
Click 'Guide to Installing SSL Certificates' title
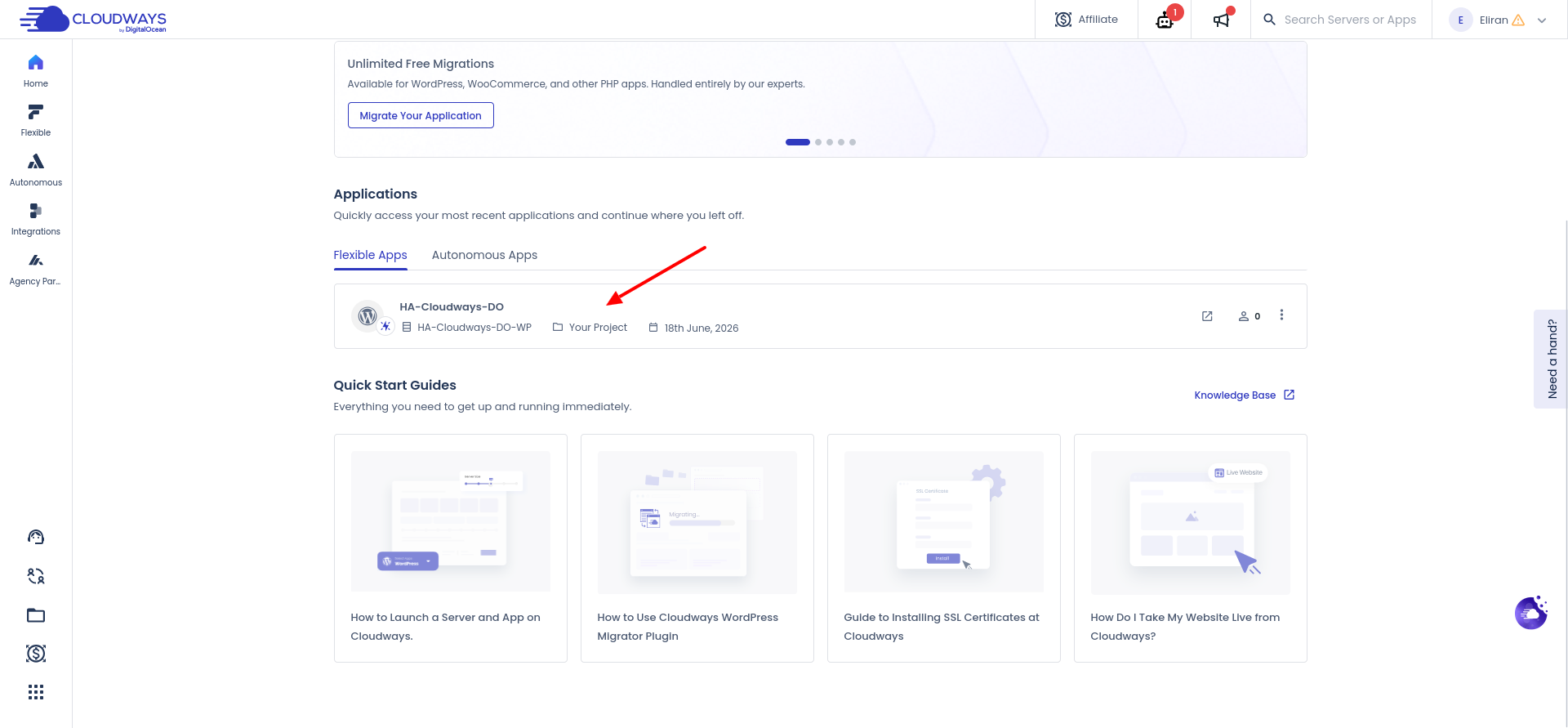pyautogui.click(x=942, y=627)
